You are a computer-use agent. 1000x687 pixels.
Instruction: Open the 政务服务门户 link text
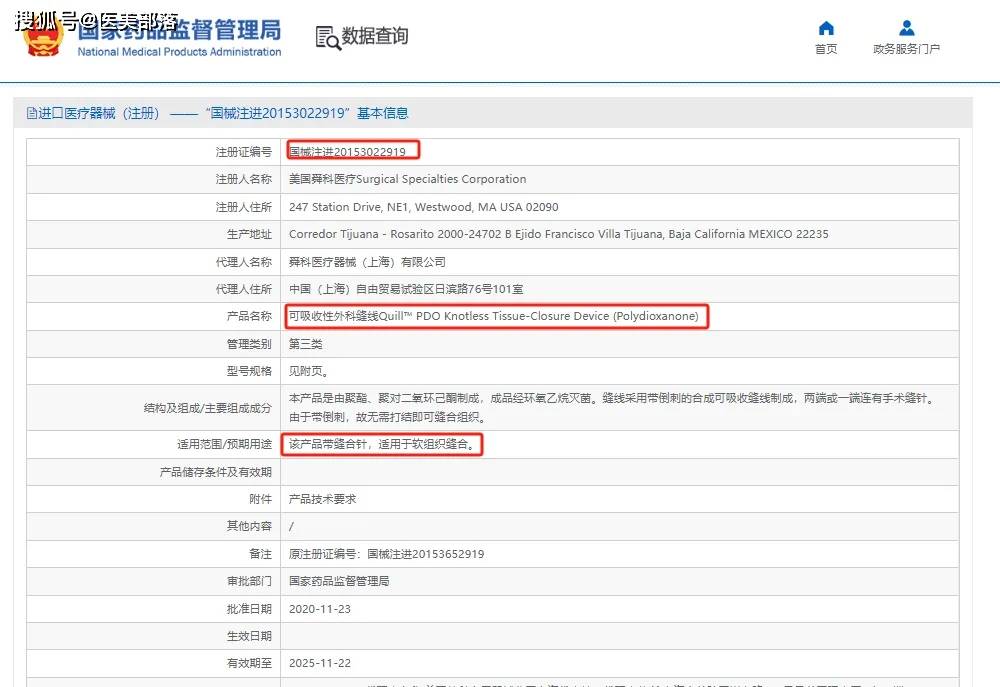pos(906,49)
